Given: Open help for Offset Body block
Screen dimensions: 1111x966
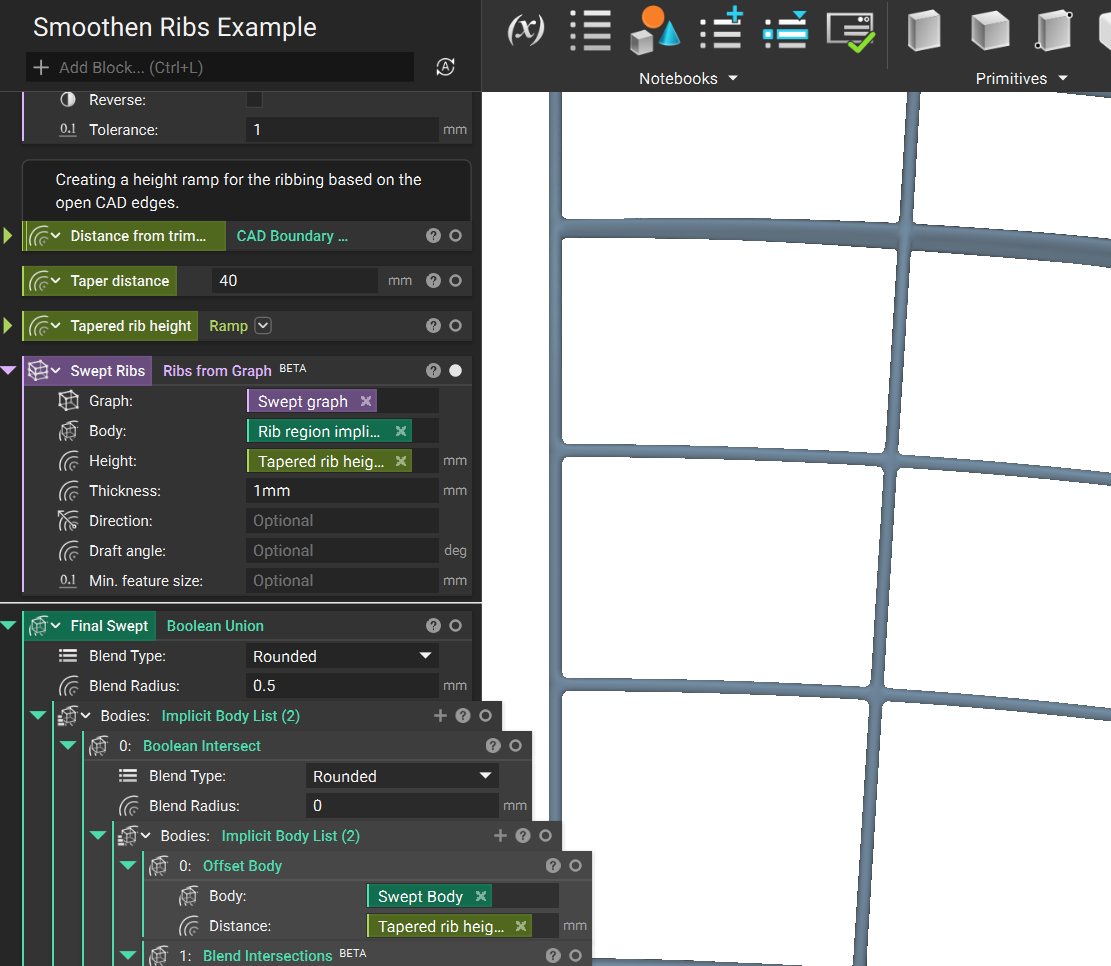Looking at the screenshot, I should (553, 865).
